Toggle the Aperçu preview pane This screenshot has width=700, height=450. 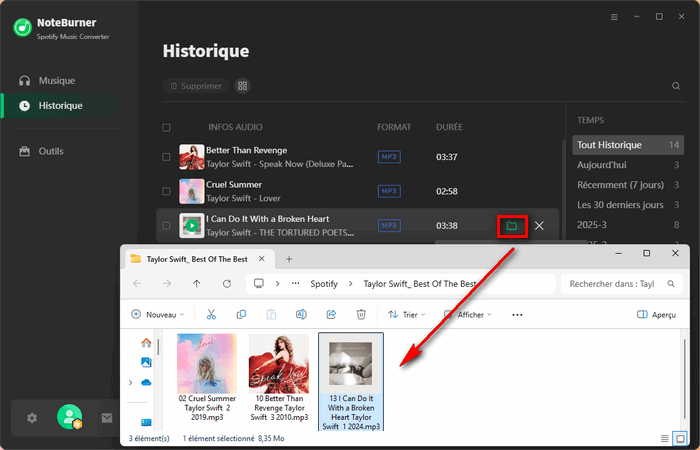pos(657,315)
